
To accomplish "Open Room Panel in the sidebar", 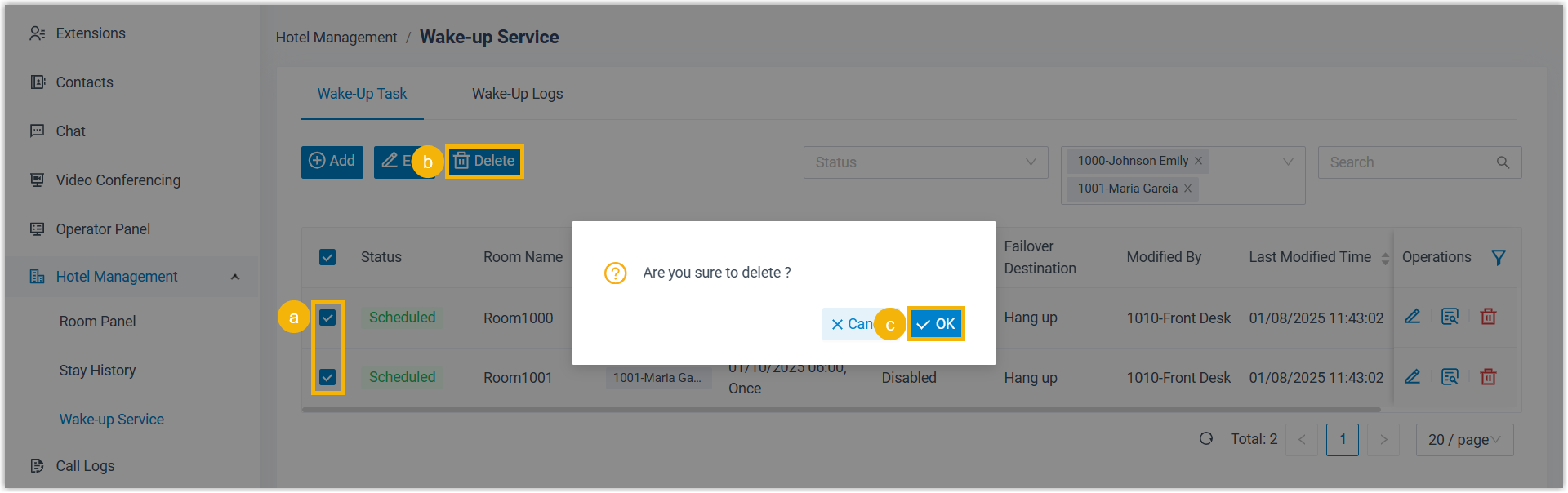I will pos(97,322).
